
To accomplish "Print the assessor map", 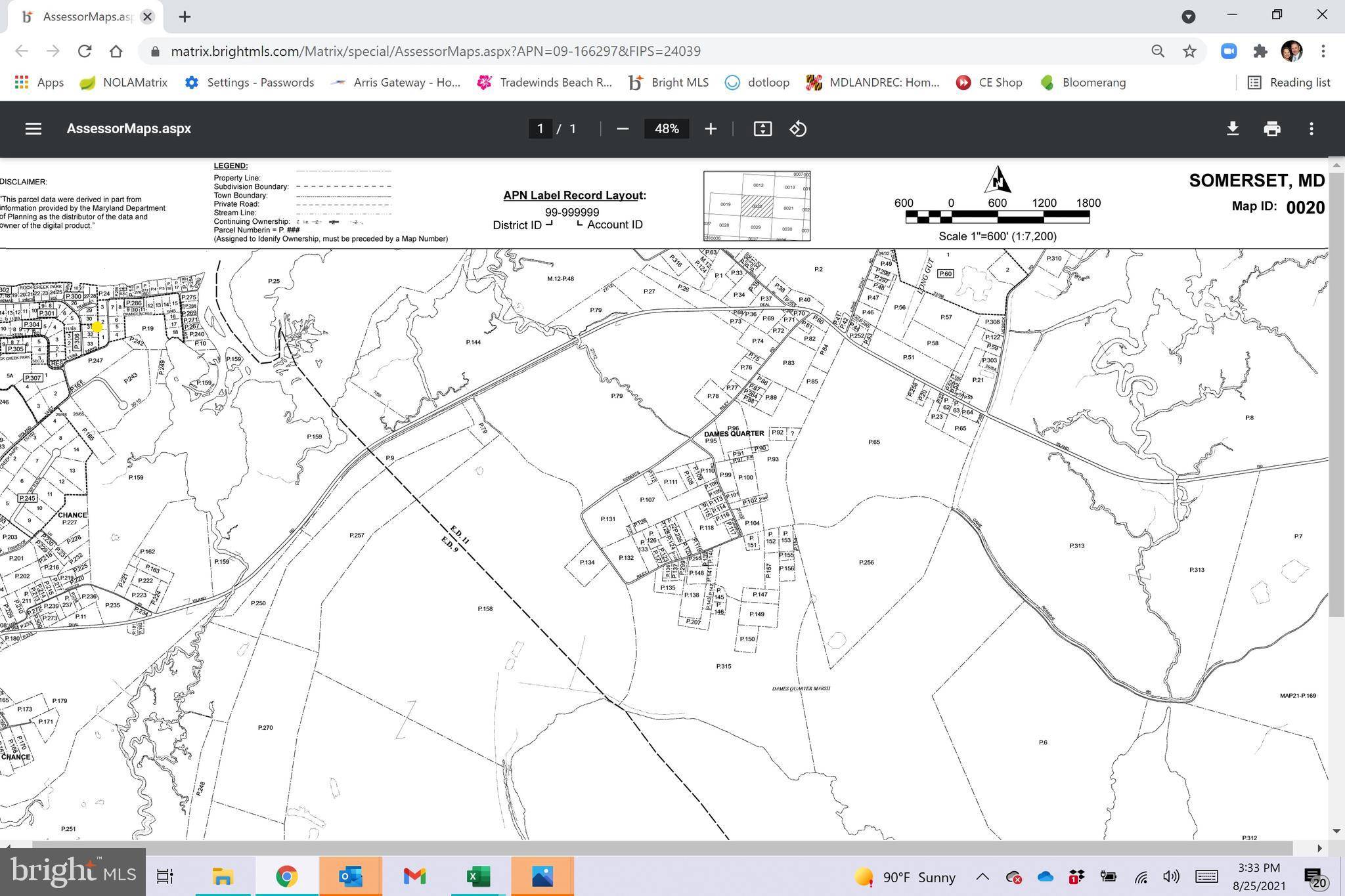I will 1271,129.
